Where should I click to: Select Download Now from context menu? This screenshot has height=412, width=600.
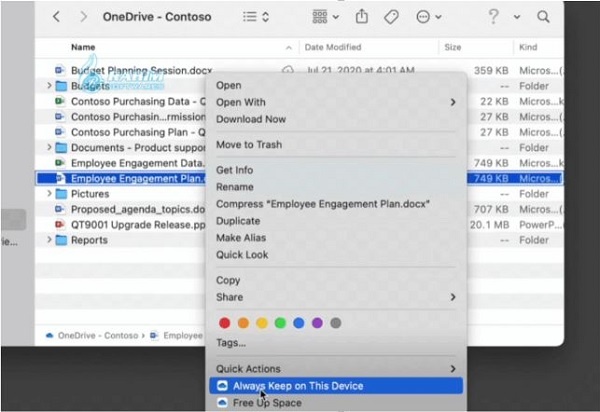click(336, 119)
